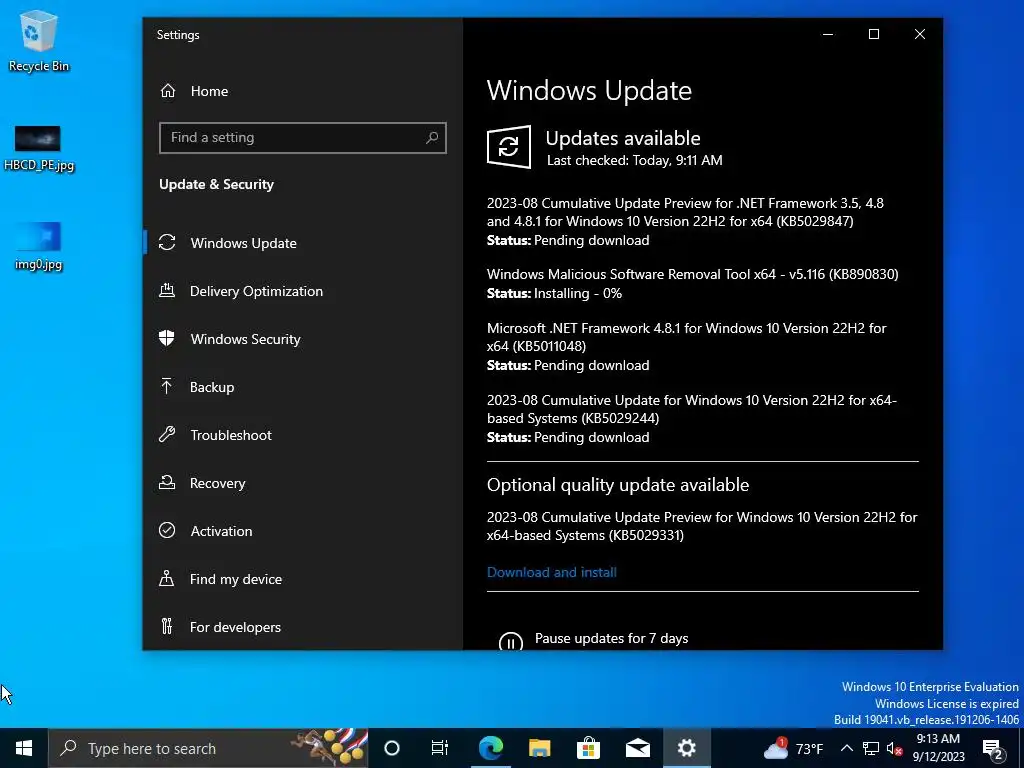Click the KB5029331 Cumulative Update Preview text
The height and width of the screenshot is (768, 1024).
pos(702,526)
